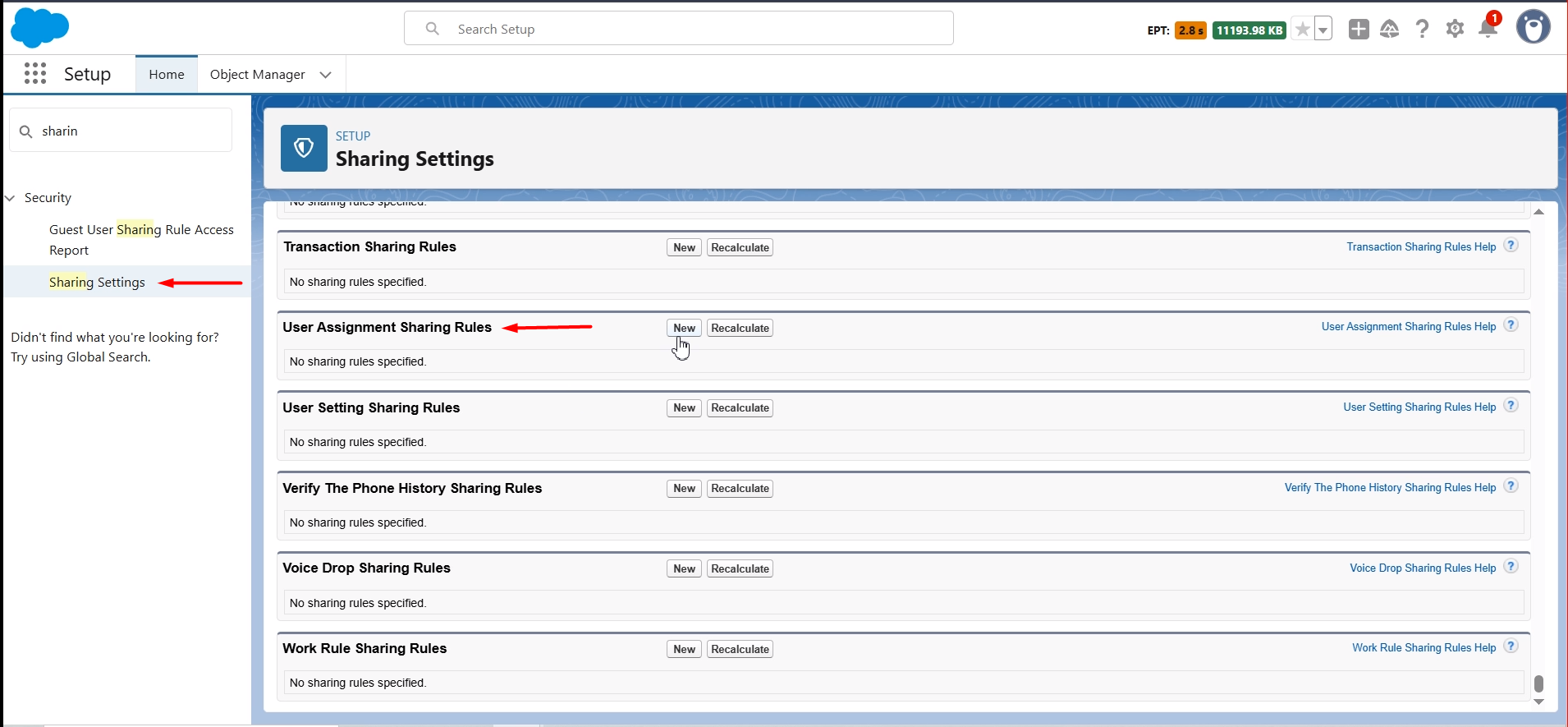
Task: Click the scrollbar up arrow
Action: [1538, 212]
